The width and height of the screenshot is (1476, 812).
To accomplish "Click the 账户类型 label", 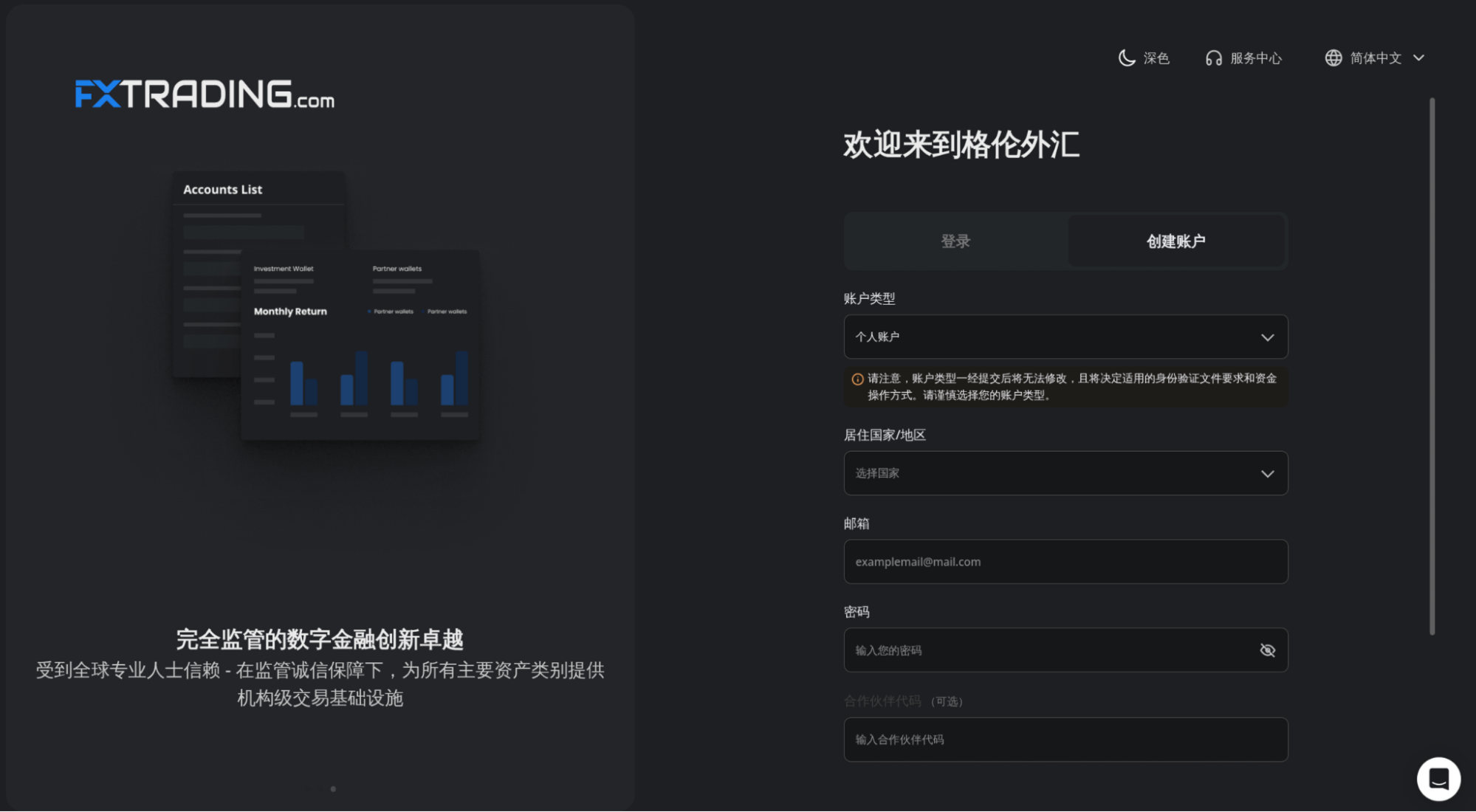I will coord(869,299).
